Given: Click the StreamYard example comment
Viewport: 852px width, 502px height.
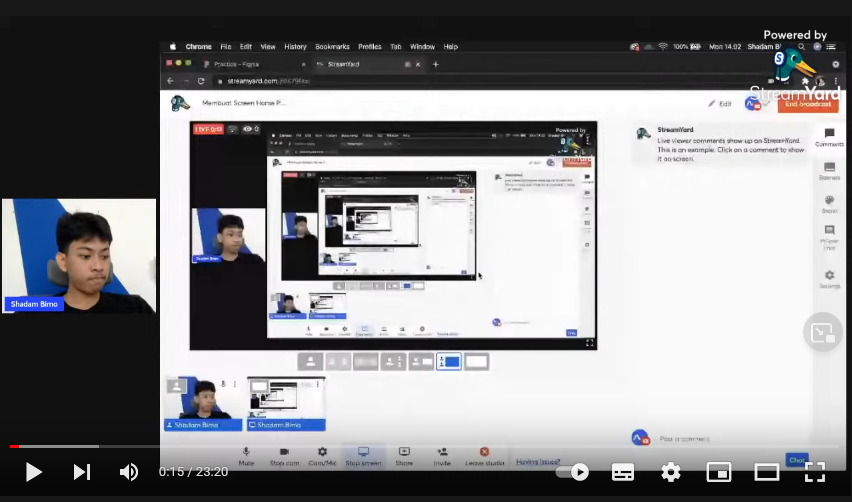Looking at the screenshot, I should [x=721, y=145].
